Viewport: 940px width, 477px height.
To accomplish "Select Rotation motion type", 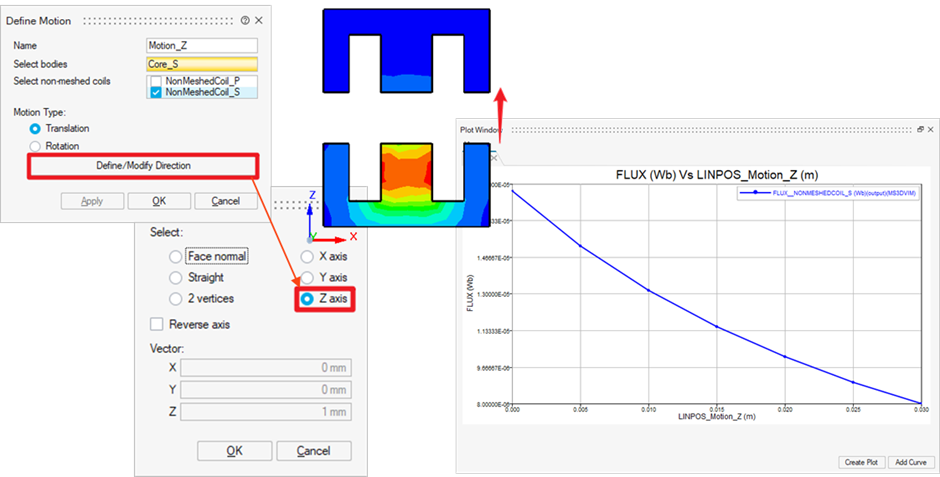I will click(35, 146).
